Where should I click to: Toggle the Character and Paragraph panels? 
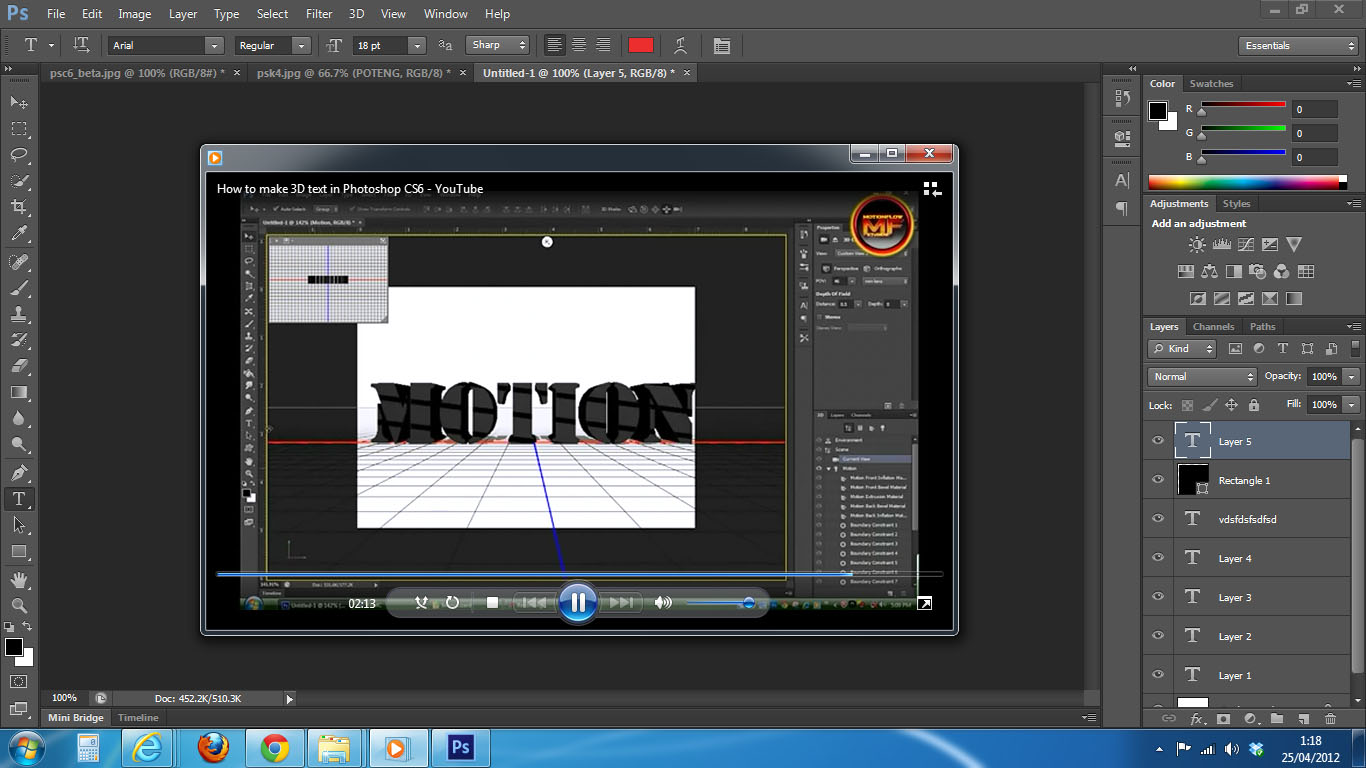click(722, 45)
